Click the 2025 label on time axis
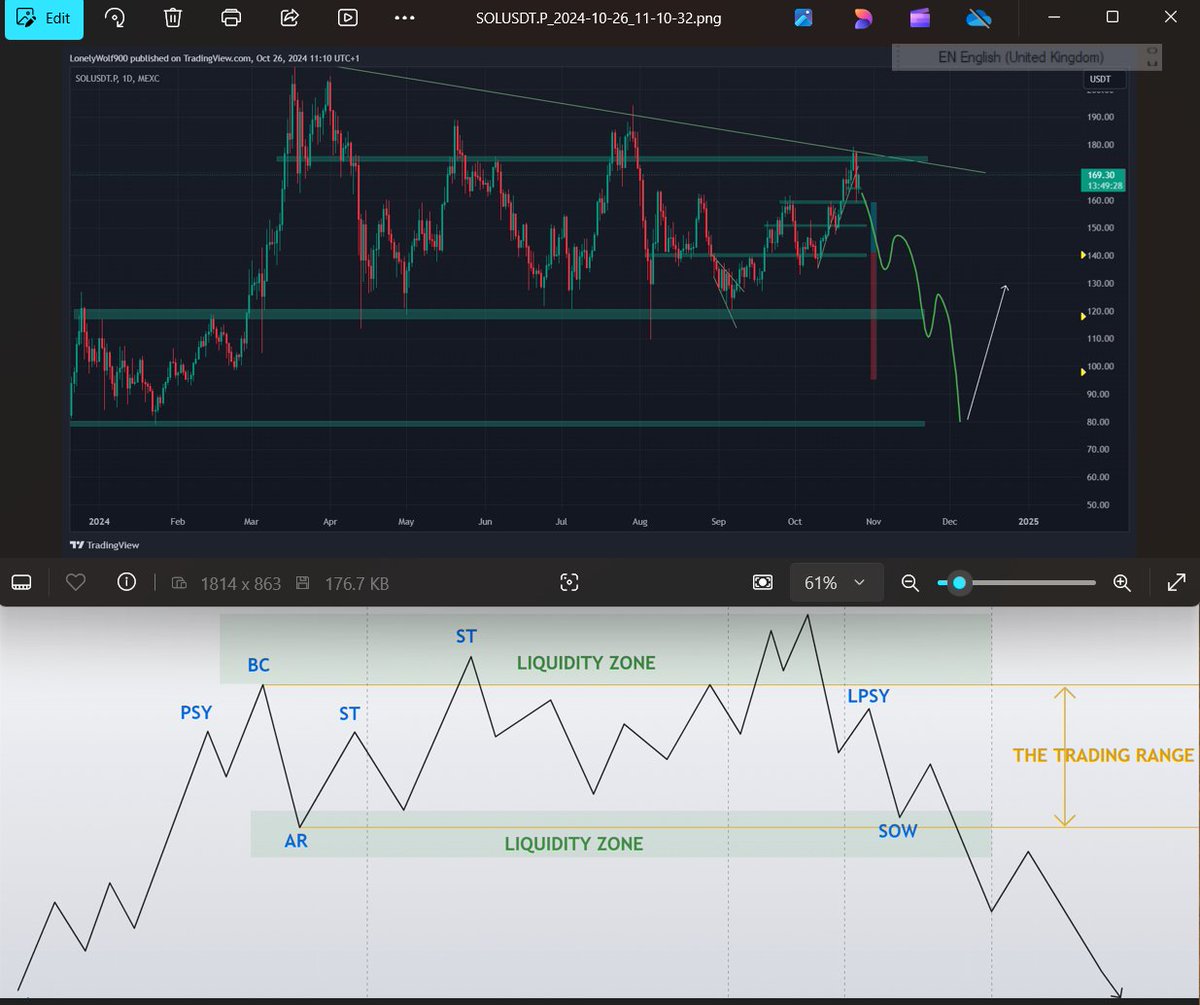Viewport: 1200px width, 1005px height. point(1027,522)
